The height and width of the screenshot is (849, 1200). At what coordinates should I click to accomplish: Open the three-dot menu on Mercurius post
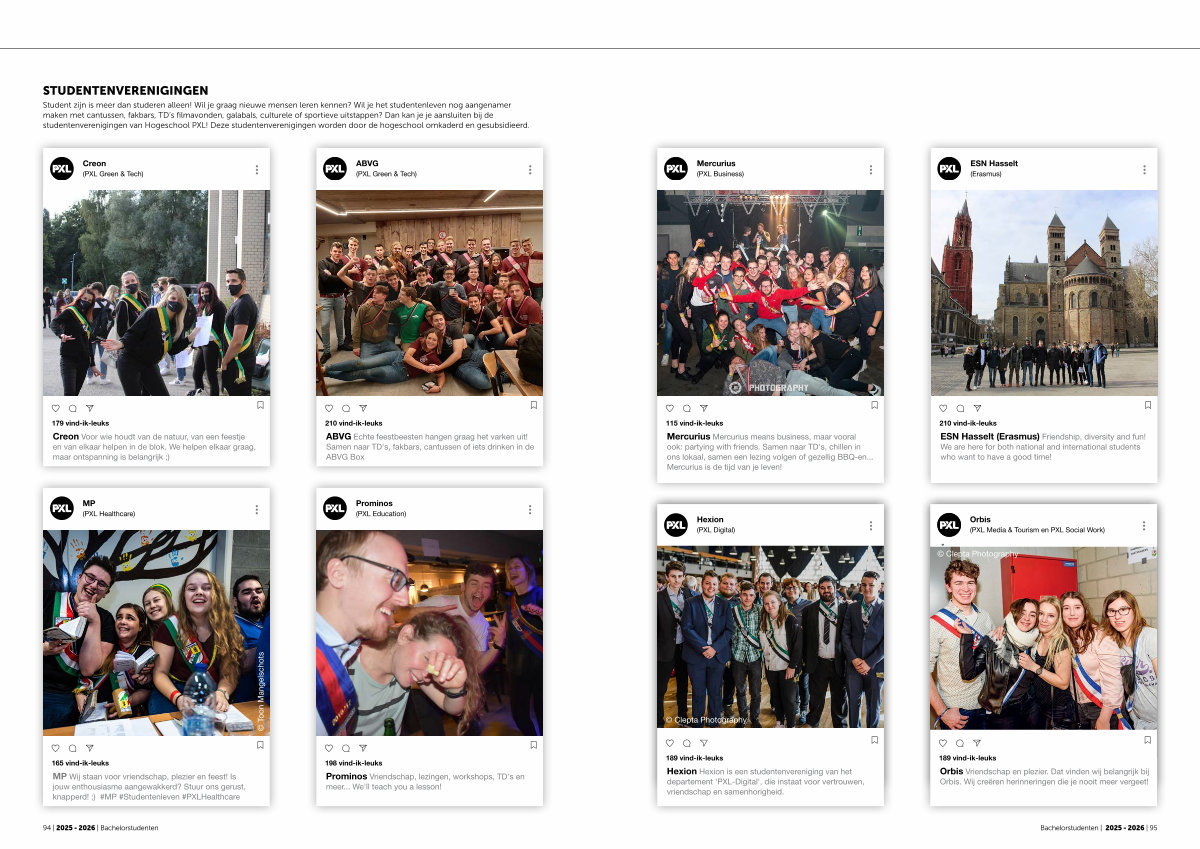pos(871,169)
